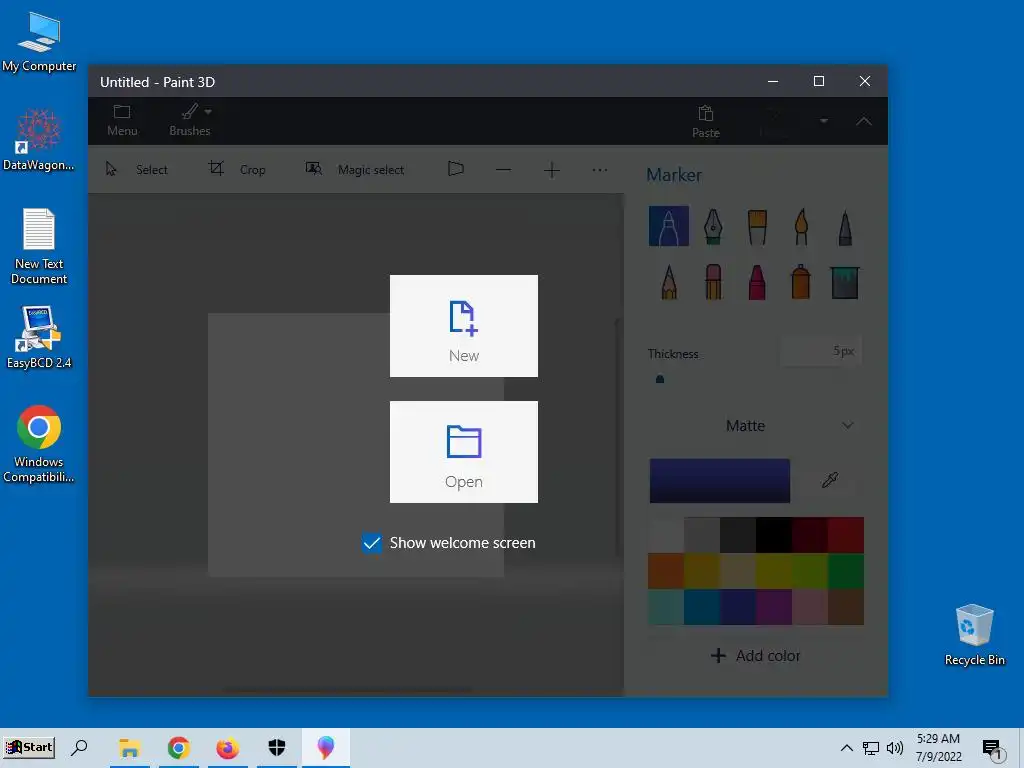The width and height of the screenshot is (1024, 768).
Task: Open the notification center icon
Action: [x=993, y=750]
